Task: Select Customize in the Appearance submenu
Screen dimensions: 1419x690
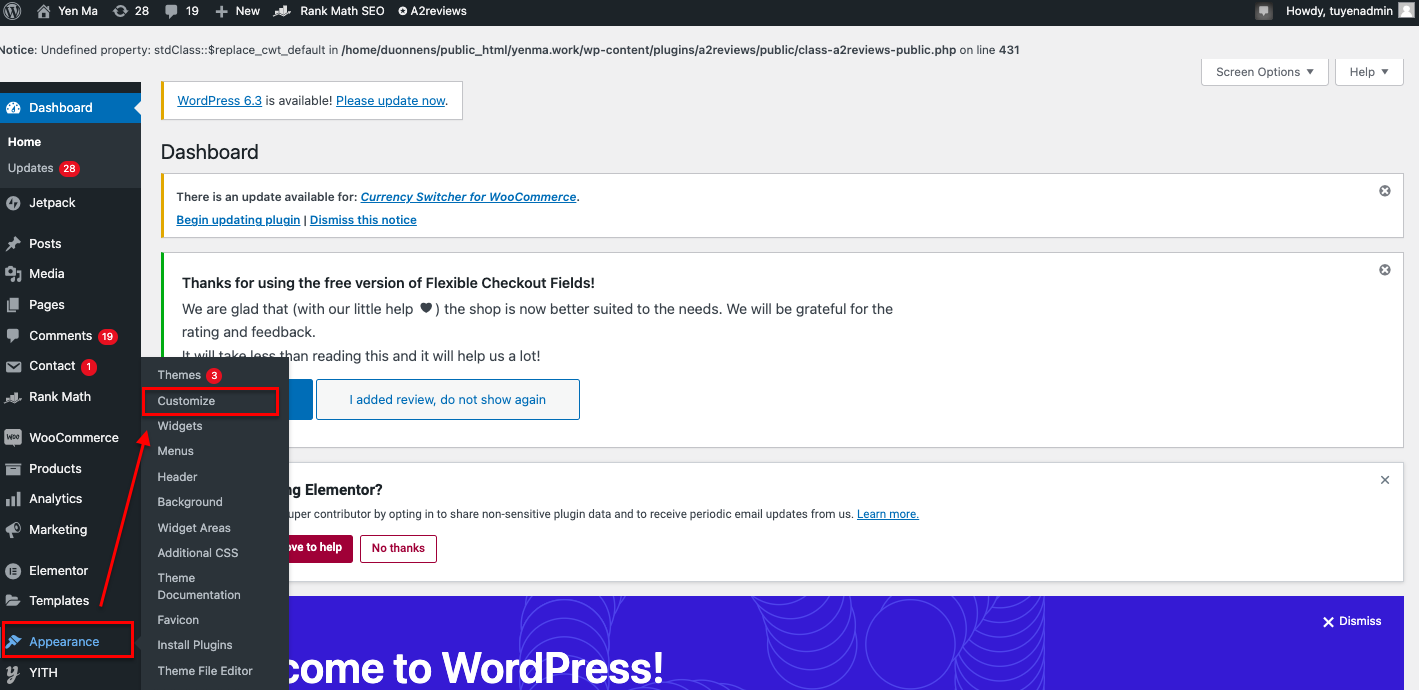Action: pos(187,400)
